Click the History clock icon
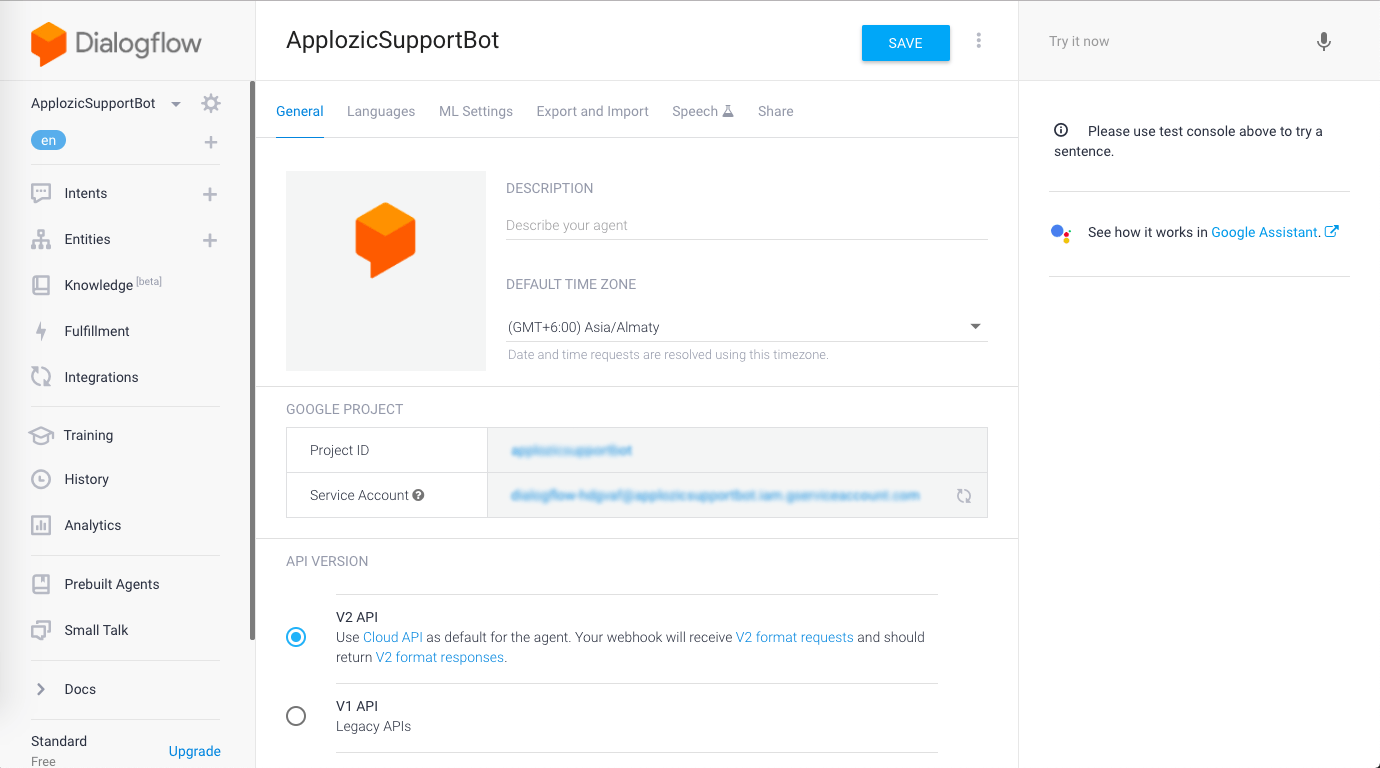Screen dimensions: 1380x768 pos(41,479)
